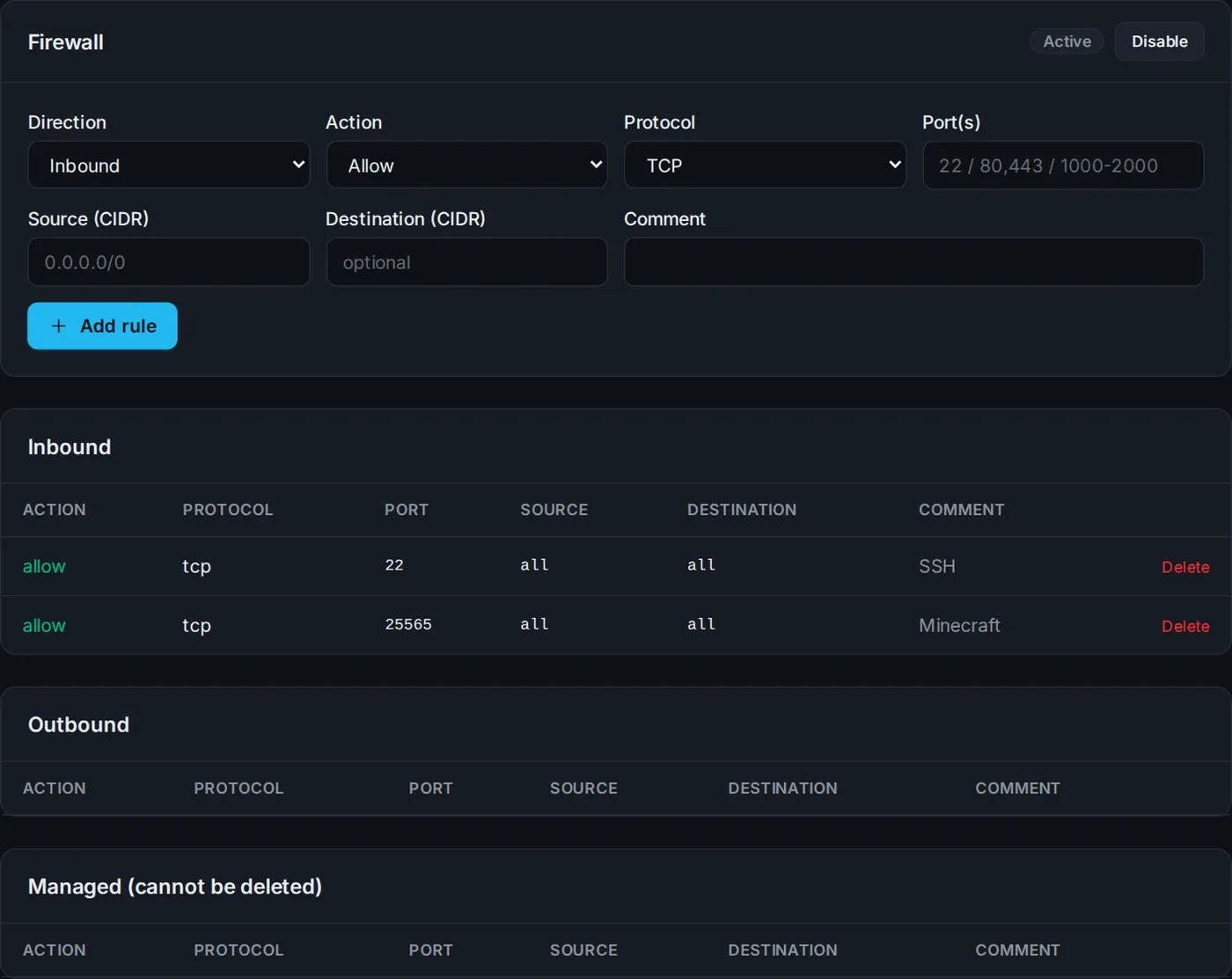Screen dimensions: 1232x979
Task: Click the Inbound section heading
Action: 70,446
